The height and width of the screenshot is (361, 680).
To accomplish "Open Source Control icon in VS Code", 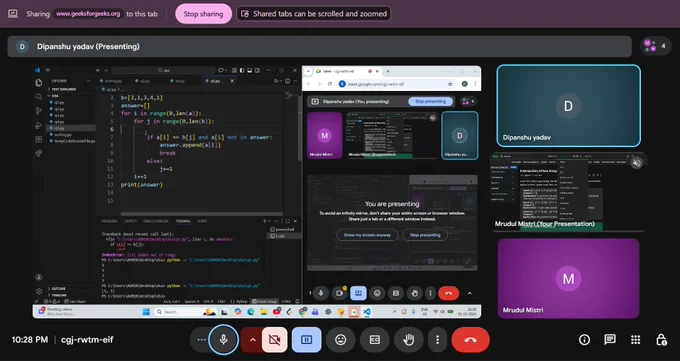I will click(39, 111).
